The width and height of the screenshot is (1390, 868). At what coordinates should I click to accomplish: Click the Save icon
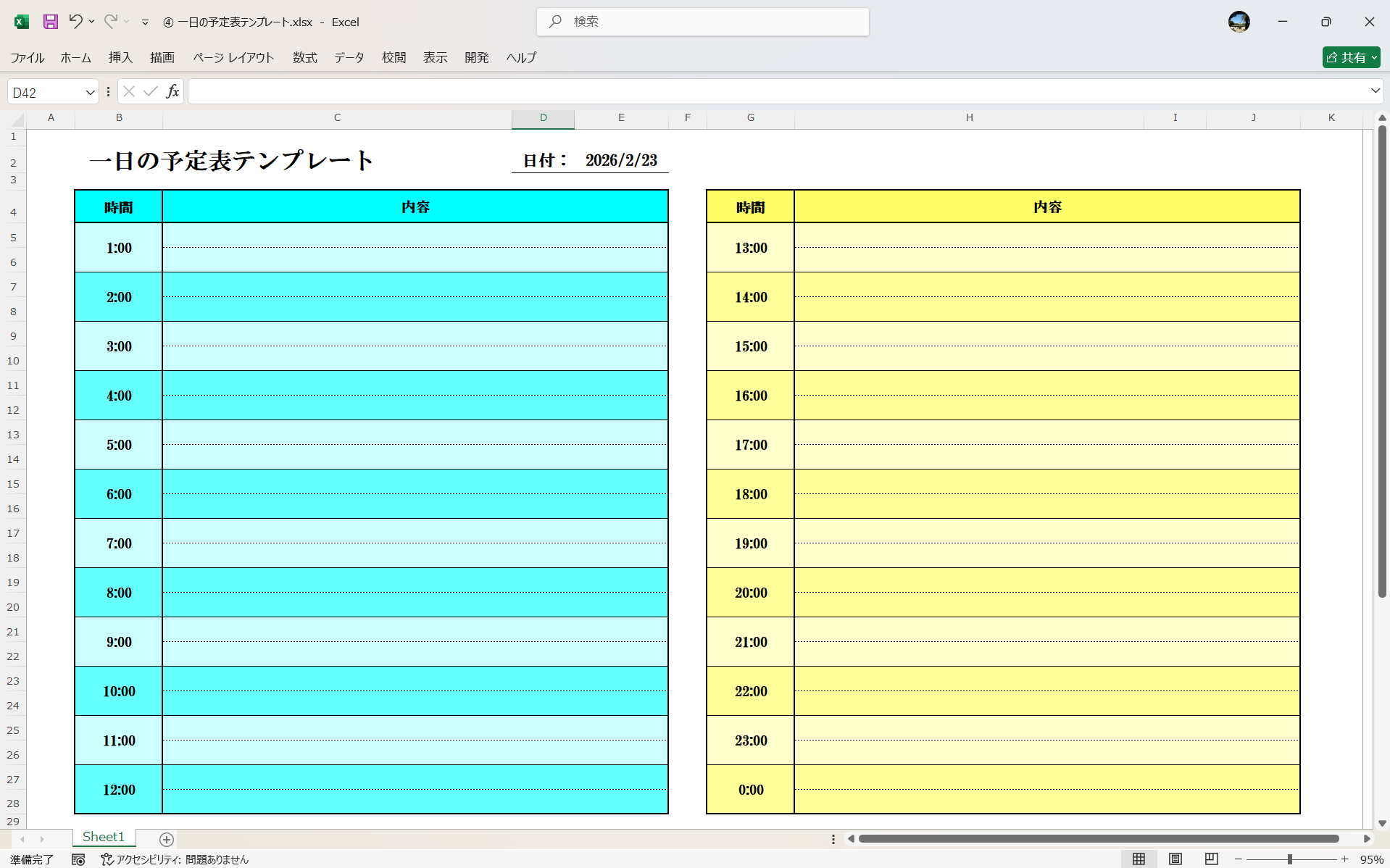50,22
